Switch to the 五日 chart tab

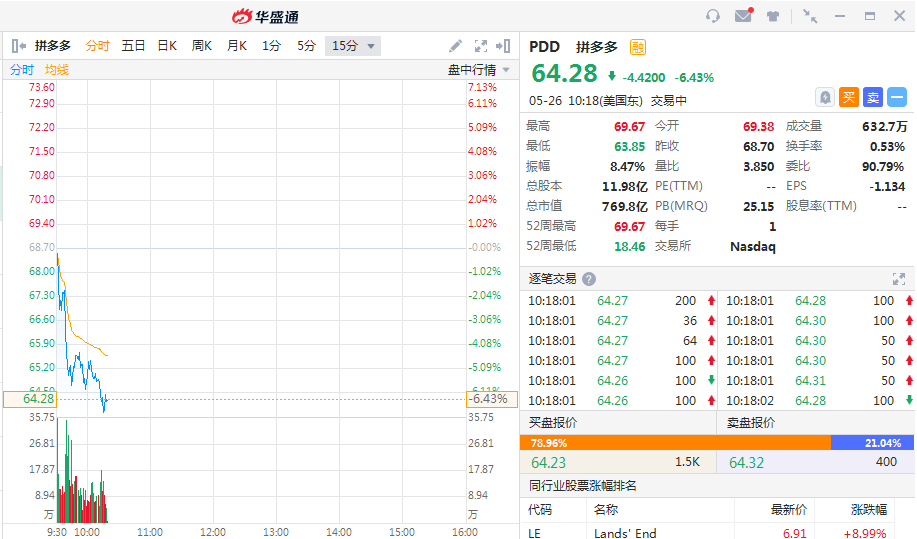coord(133,46)
